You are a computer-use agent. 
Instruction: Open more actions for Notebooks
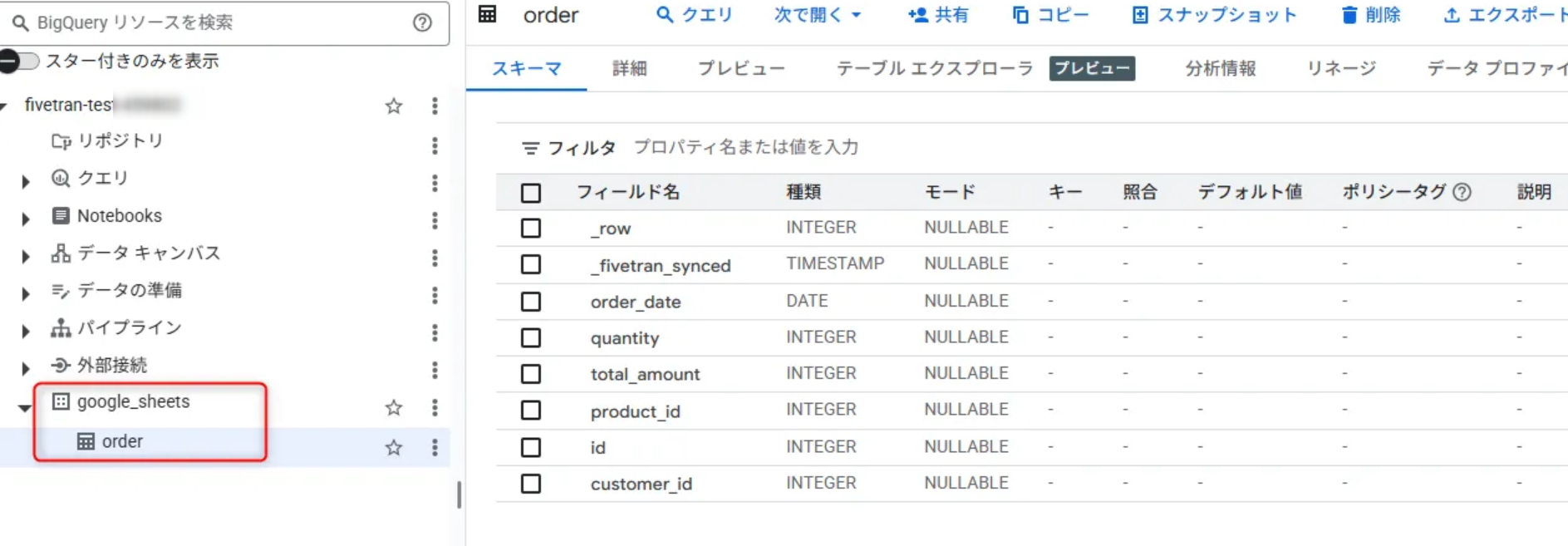(435, 220)
